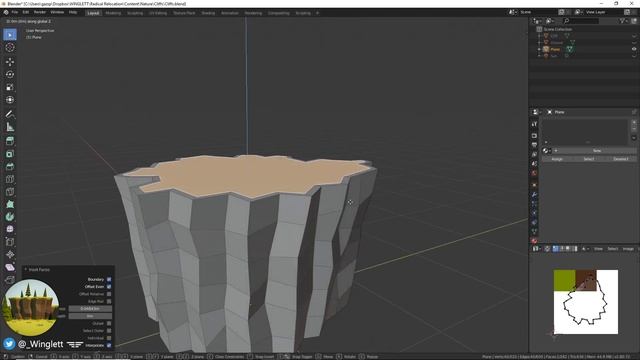Viewport: 640px width, 360px height.
Task: Open Render properties tab
Action: 534,136
